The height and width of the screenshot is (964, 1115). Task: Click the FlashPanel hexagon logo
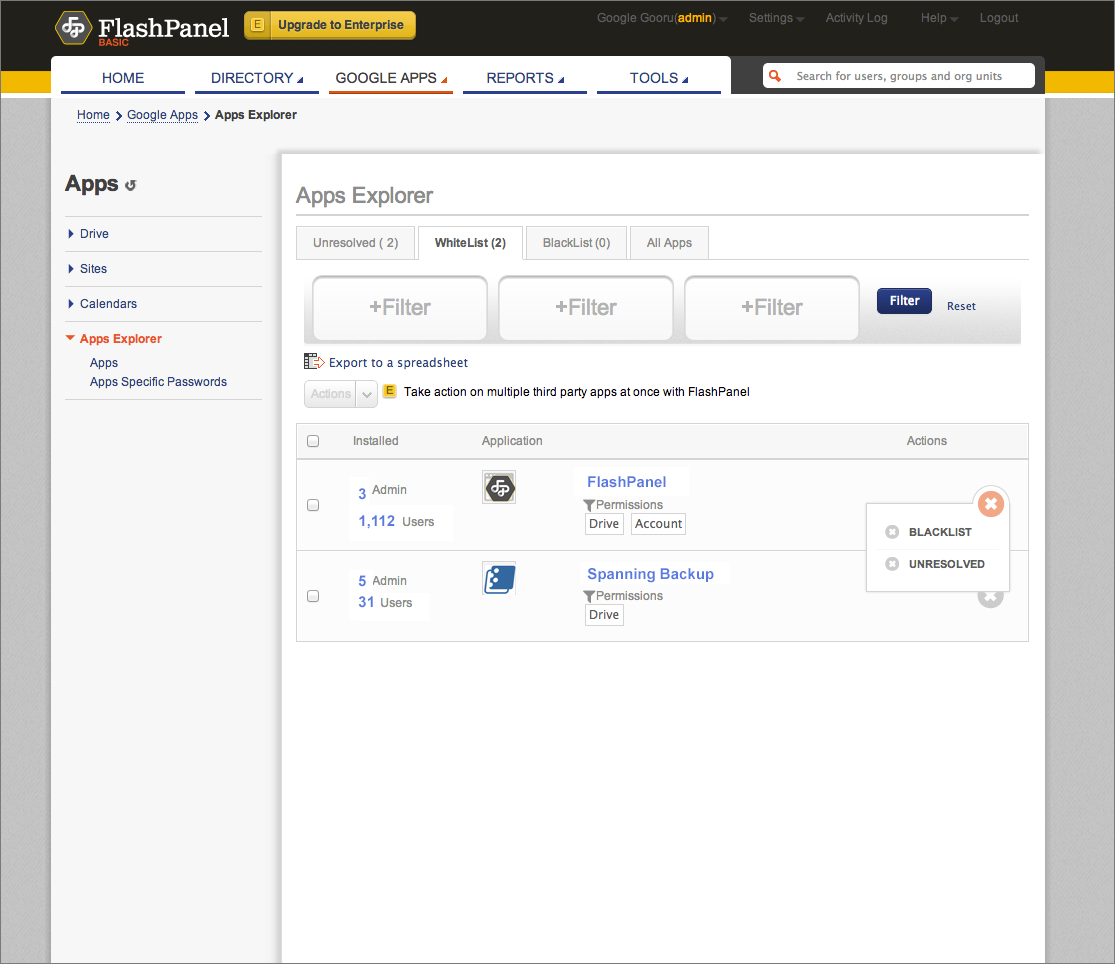point(73,28)
